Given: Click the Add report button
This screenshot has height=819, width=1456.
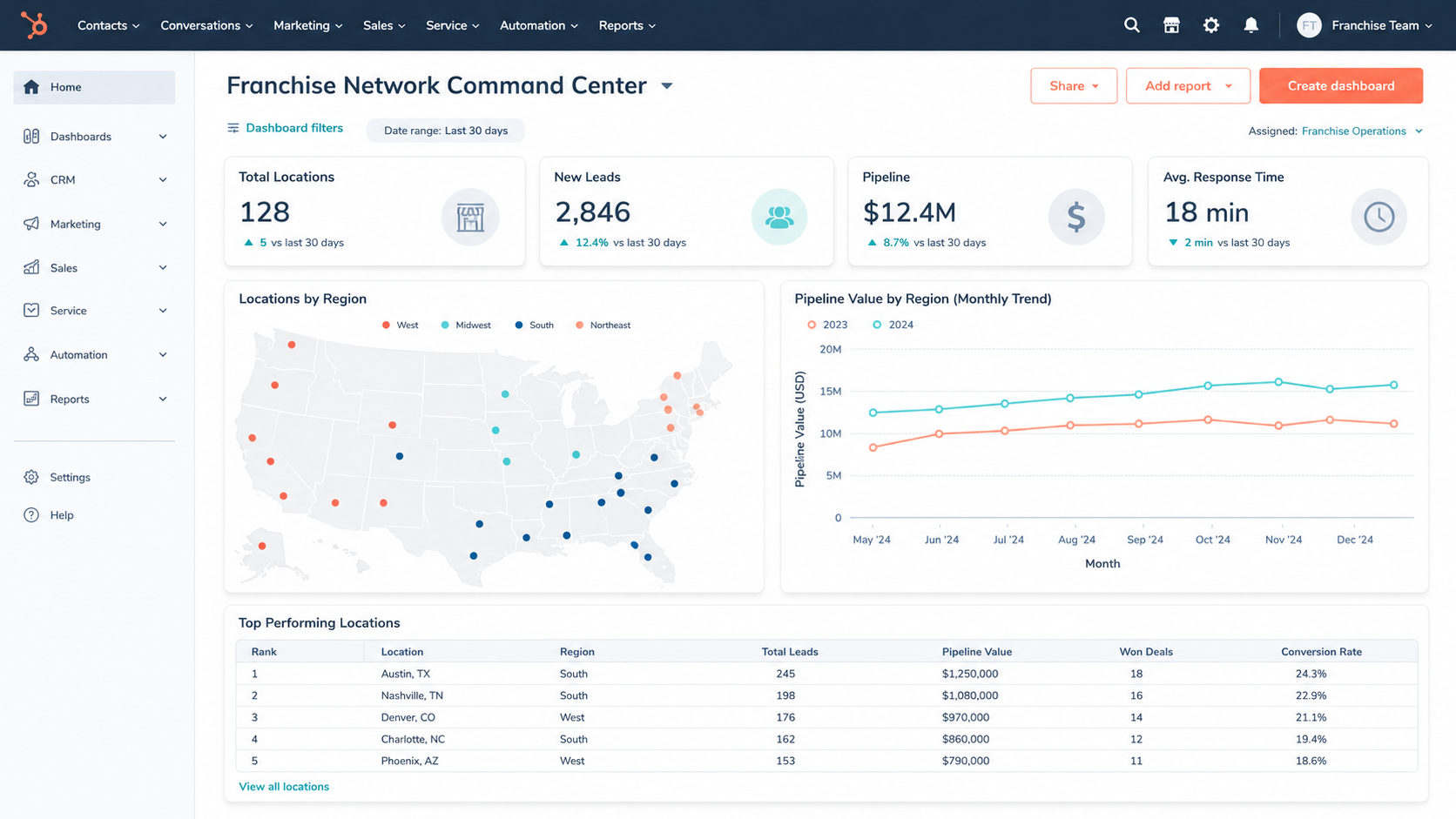Looking at the screenshot, I should (1188, 86).
